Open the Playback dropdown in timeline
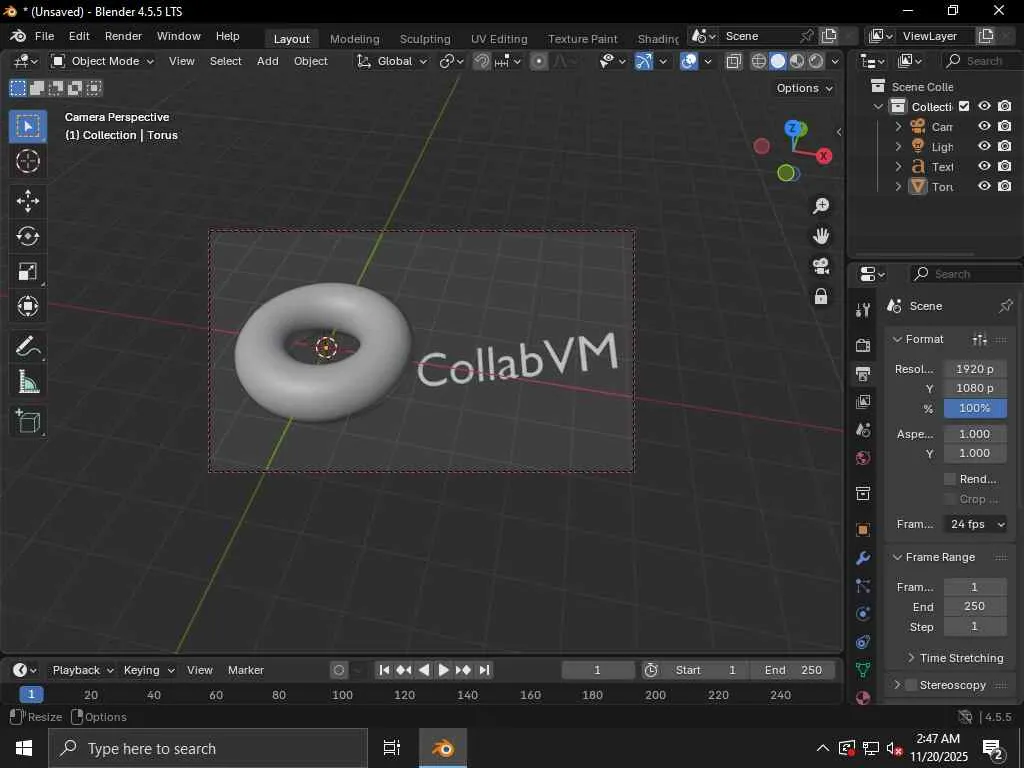Screen dimensions: 1024x768 tap(82, 670)
